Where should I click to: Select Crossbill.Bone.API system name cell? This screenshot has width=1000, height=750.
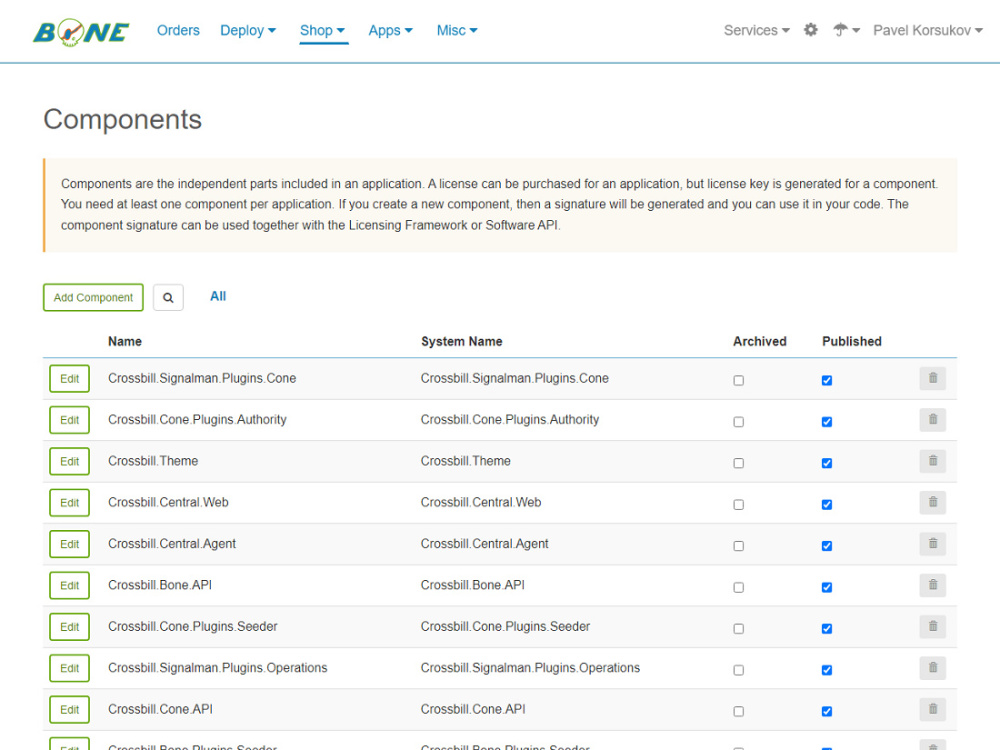(x=473, y=585)
